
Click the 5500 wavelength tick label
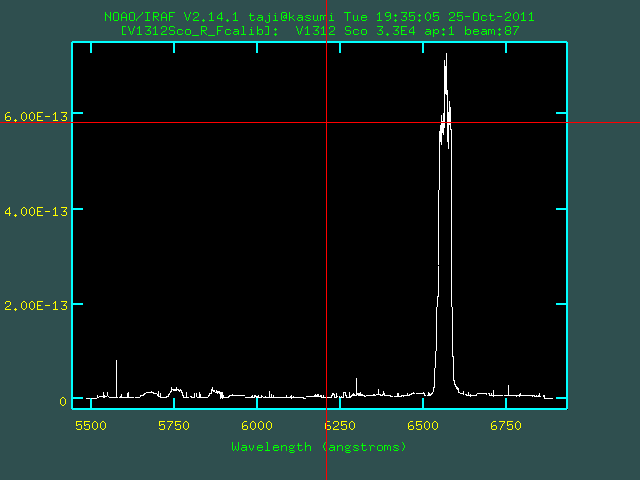pyautogui.click(x=91, y=426)
